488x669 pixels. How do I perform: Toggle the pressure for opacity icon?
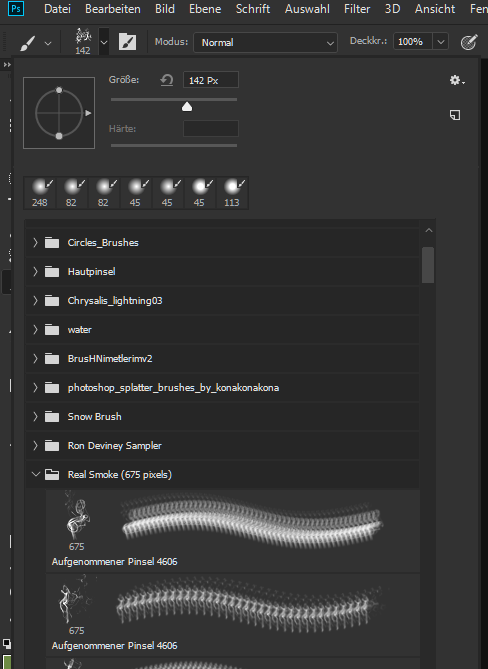coord(469,42)
